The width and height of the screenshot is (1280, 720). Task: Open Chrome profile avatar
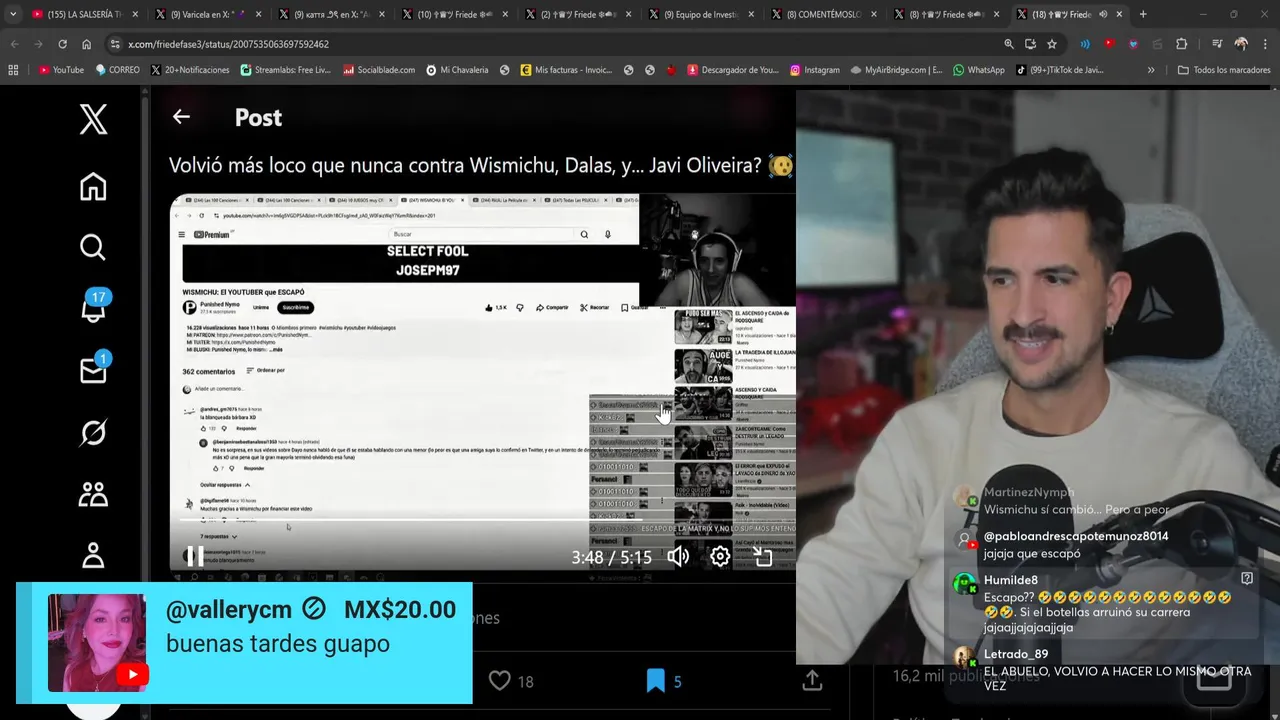1241,44
